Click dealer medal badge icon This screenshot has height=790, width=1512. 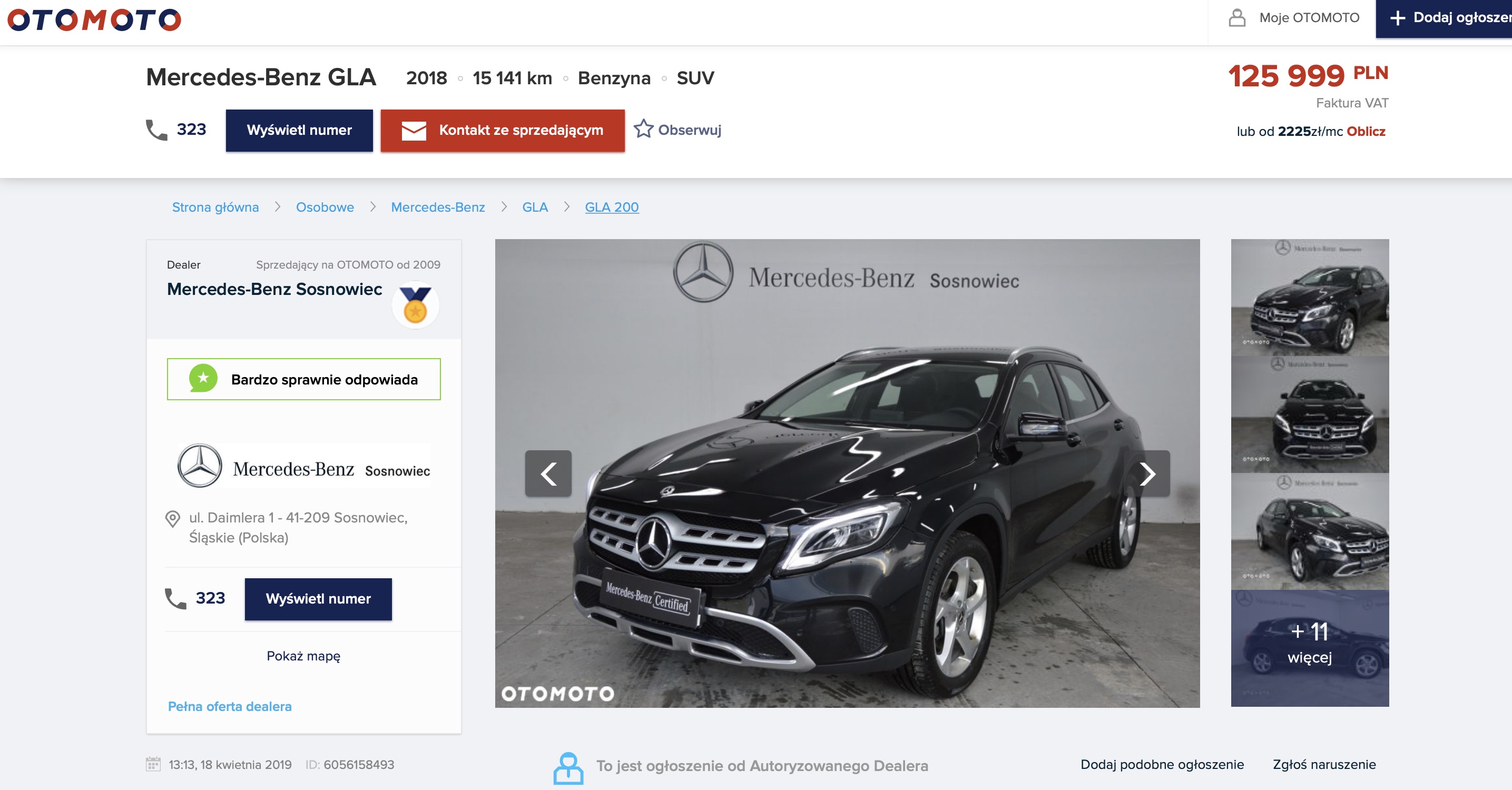[x=416, y=305]
